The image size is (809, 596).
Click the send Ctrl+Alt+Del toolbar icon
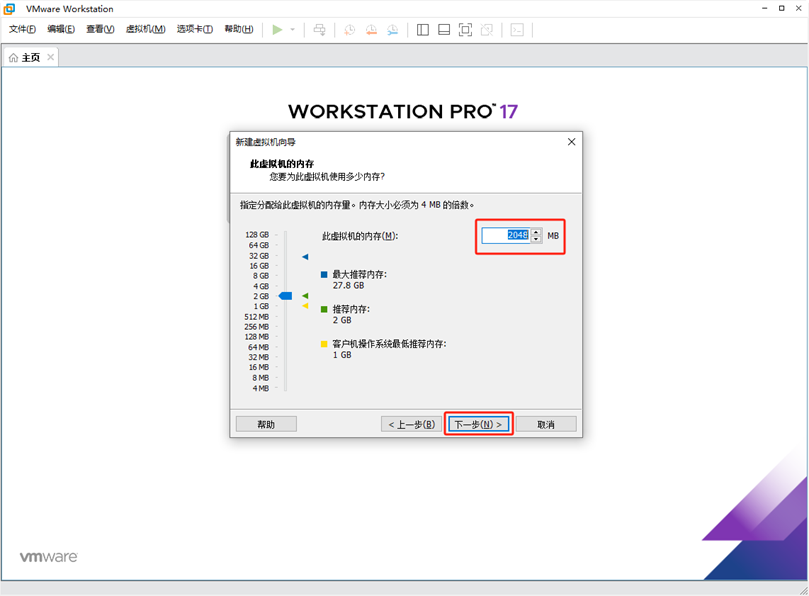319,29
